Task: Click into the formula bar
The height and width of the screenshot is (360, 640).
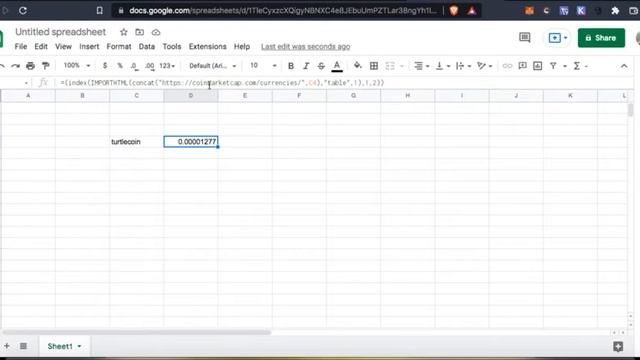Action: (x=343, y=83)
